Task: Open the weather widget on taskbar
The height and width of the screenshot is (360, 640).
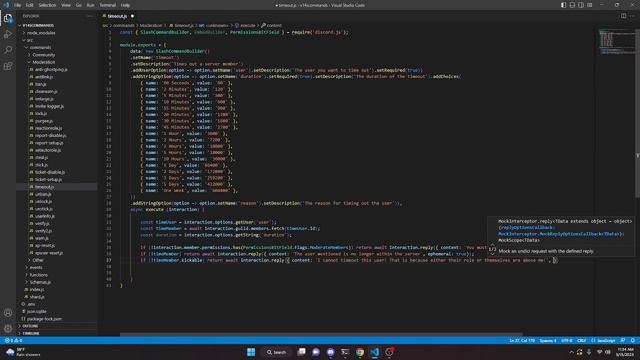Action: [x=22, y=352]
